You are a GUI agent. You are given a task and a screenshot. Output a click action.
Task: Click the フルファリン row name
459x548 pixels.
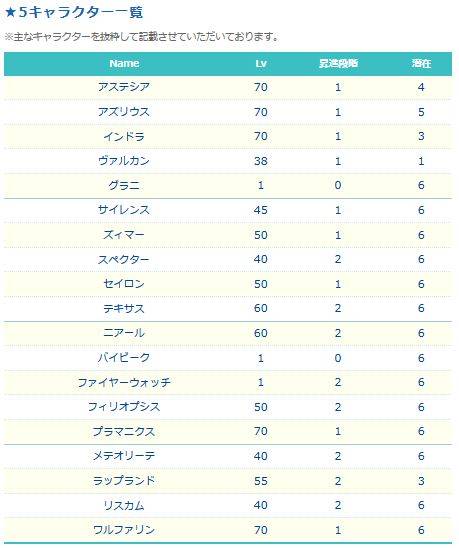point(124,530)
